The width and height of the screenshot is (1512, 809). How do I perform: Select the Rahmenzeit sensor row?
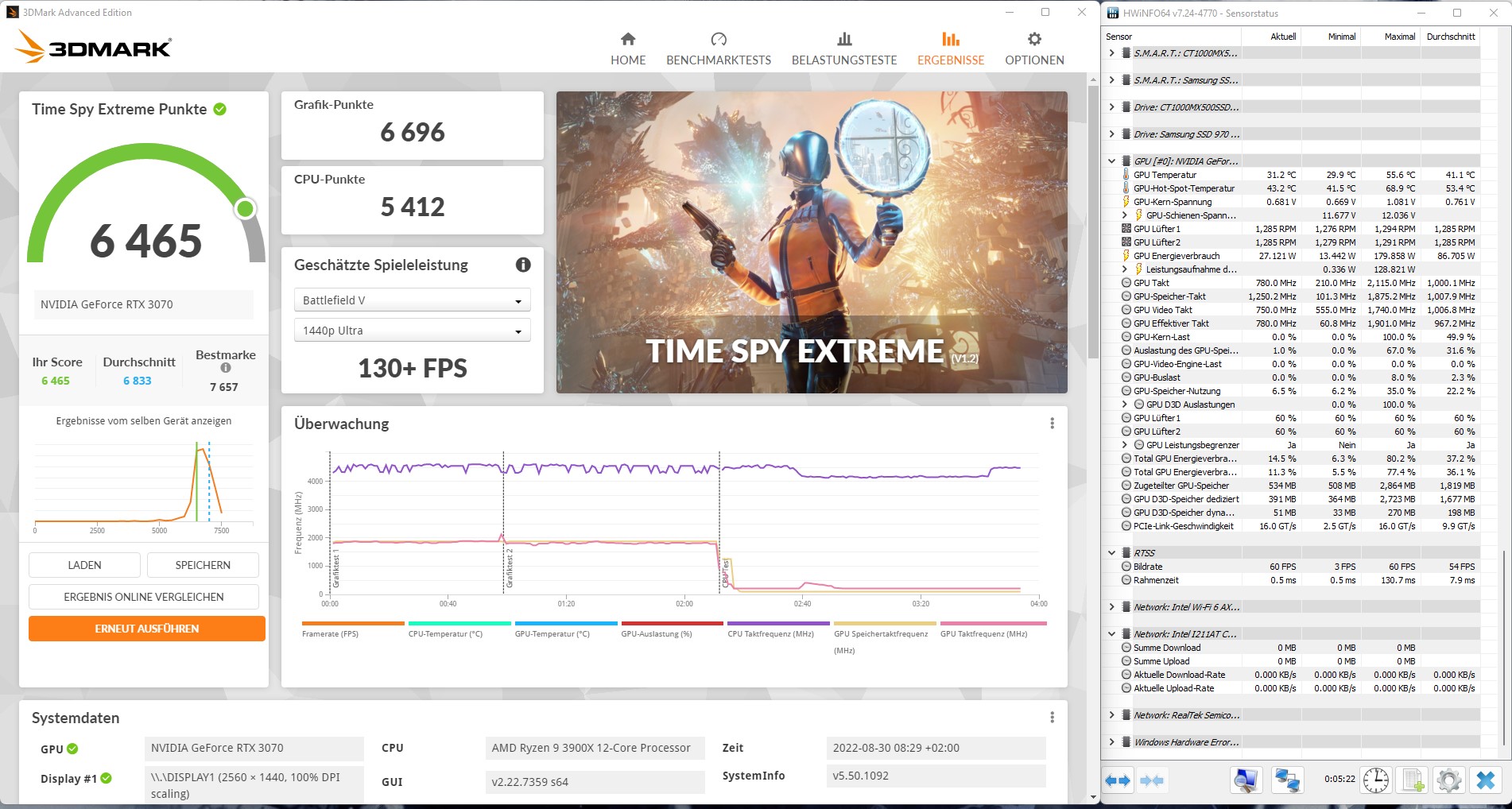pyautogui.click(x=1292, y=580)
